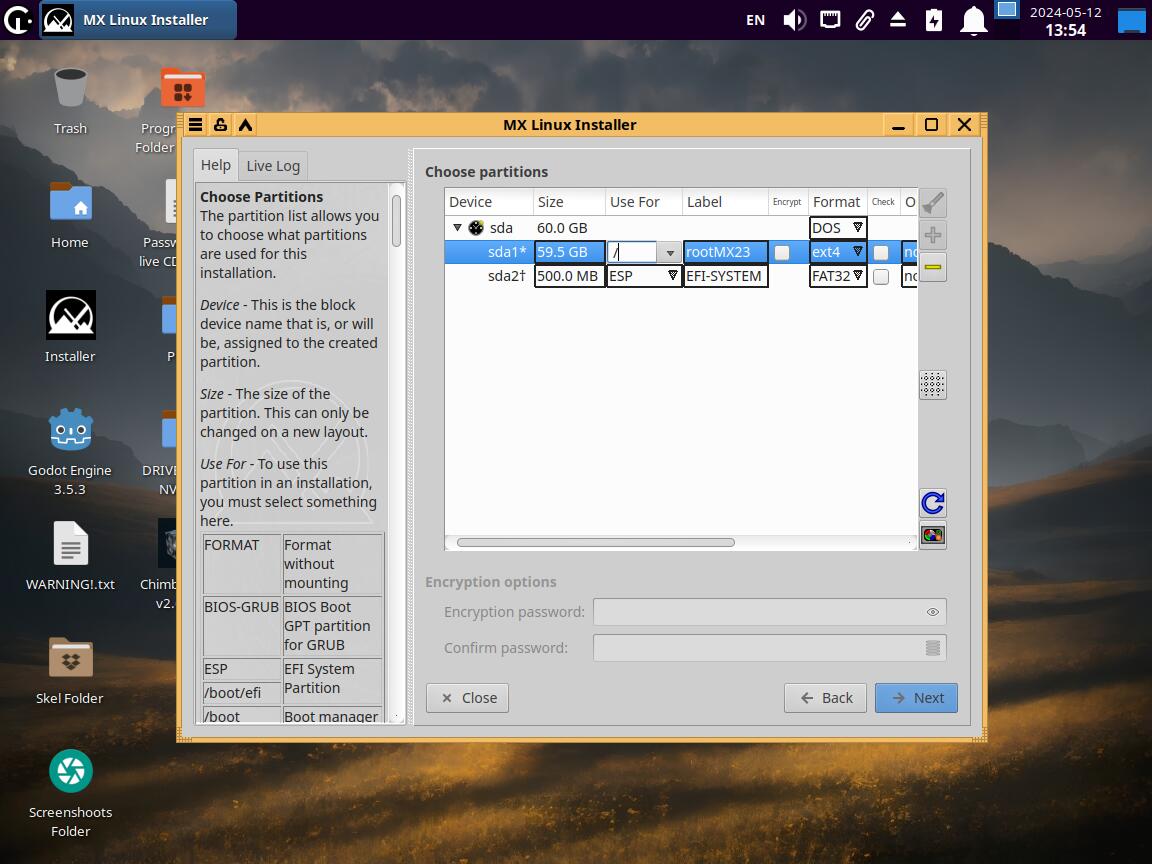1152x864 pixels.
Task: Click the sda disk device icon
Action: [476, 228]
